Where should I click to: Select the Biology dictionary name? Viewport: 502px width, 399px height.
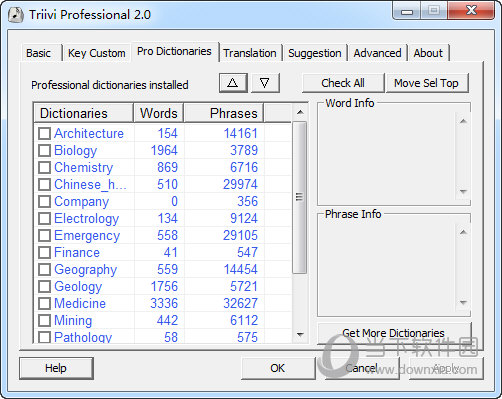(x=75, y=151)
